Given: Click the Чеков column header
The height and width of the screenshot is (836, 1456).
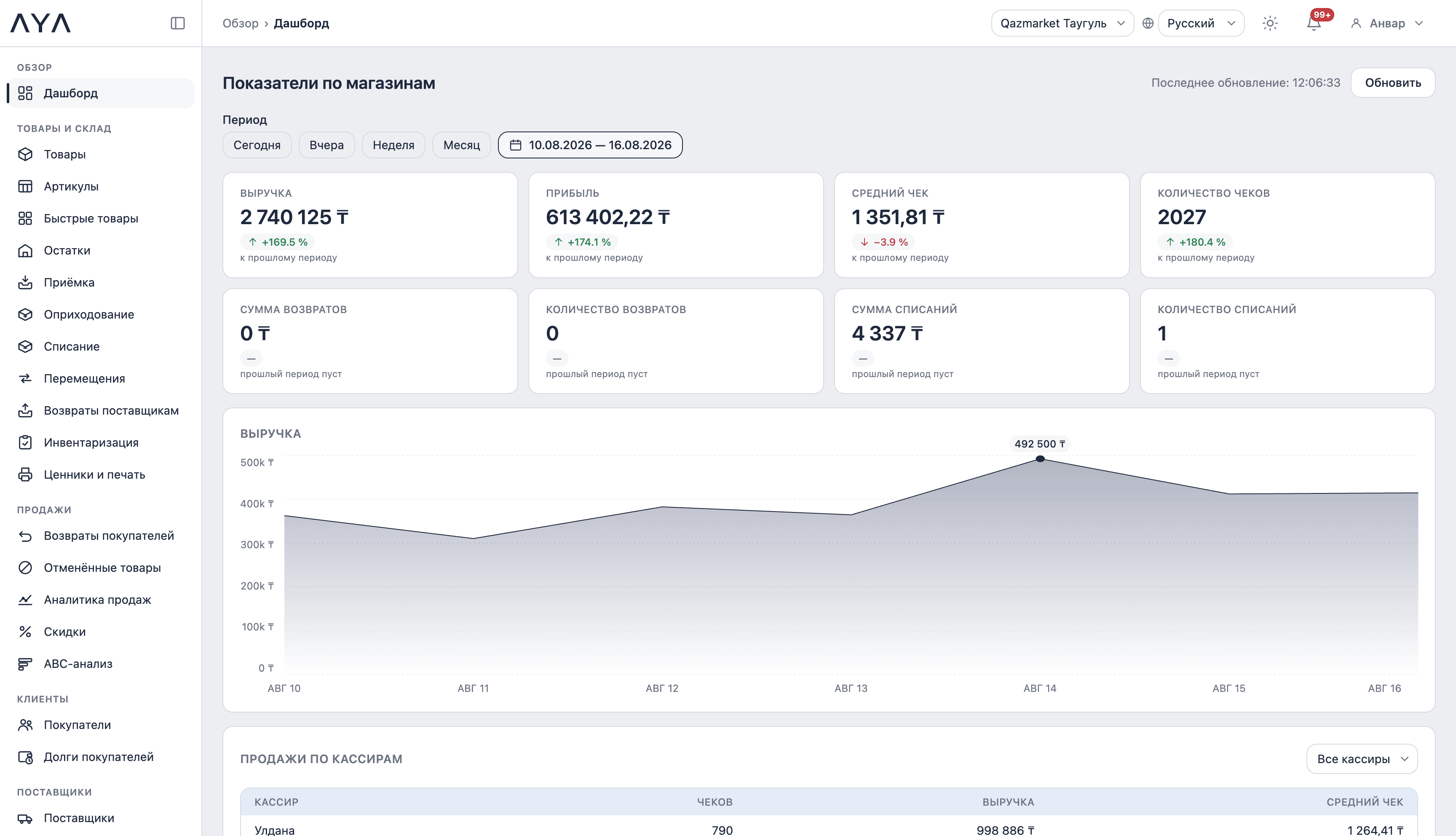Looking at the screenshot, I should (x=715, y=802).
